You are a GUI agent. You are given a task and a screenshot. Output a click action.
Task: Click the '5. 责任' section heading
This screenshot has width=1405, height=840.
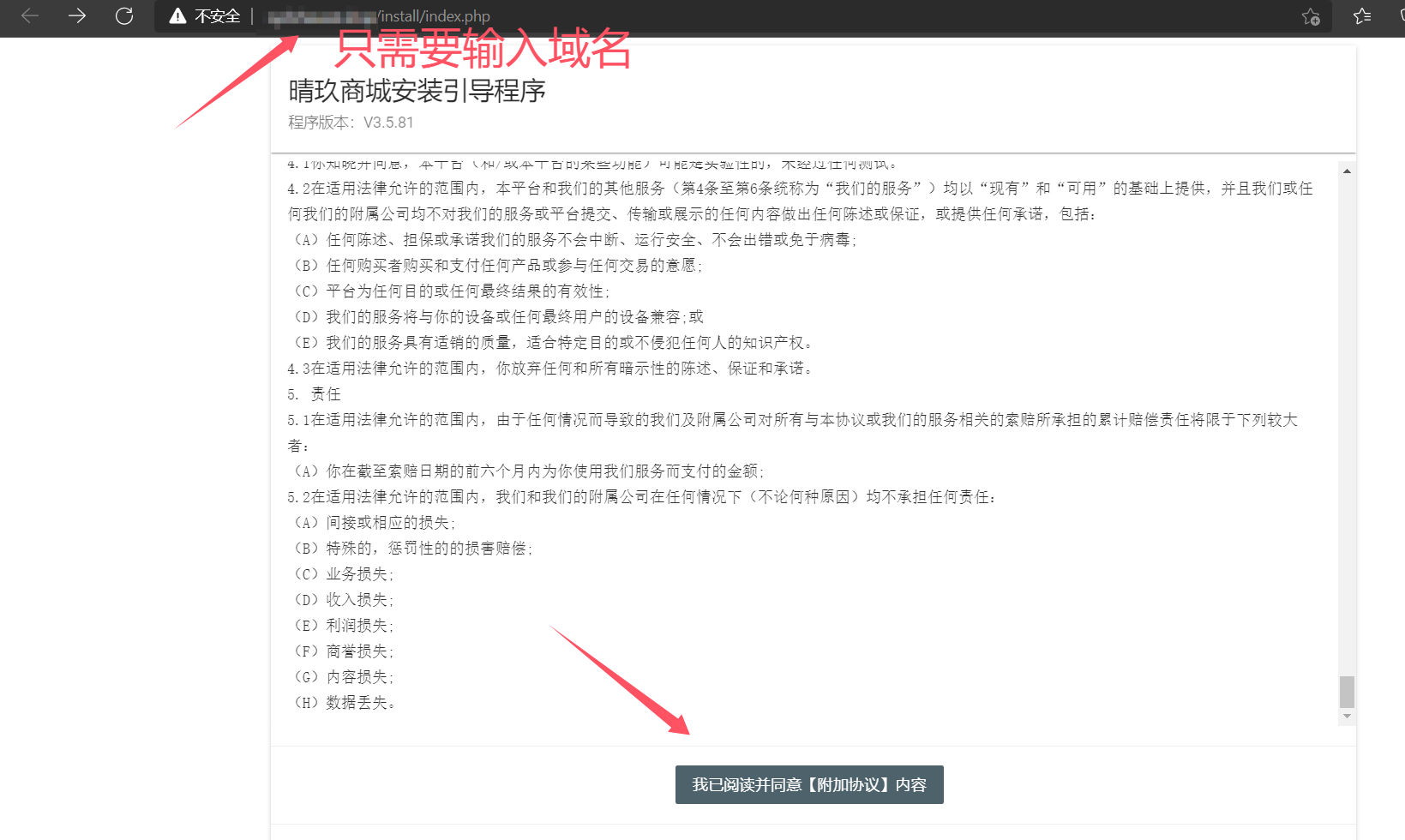(315, 394)
